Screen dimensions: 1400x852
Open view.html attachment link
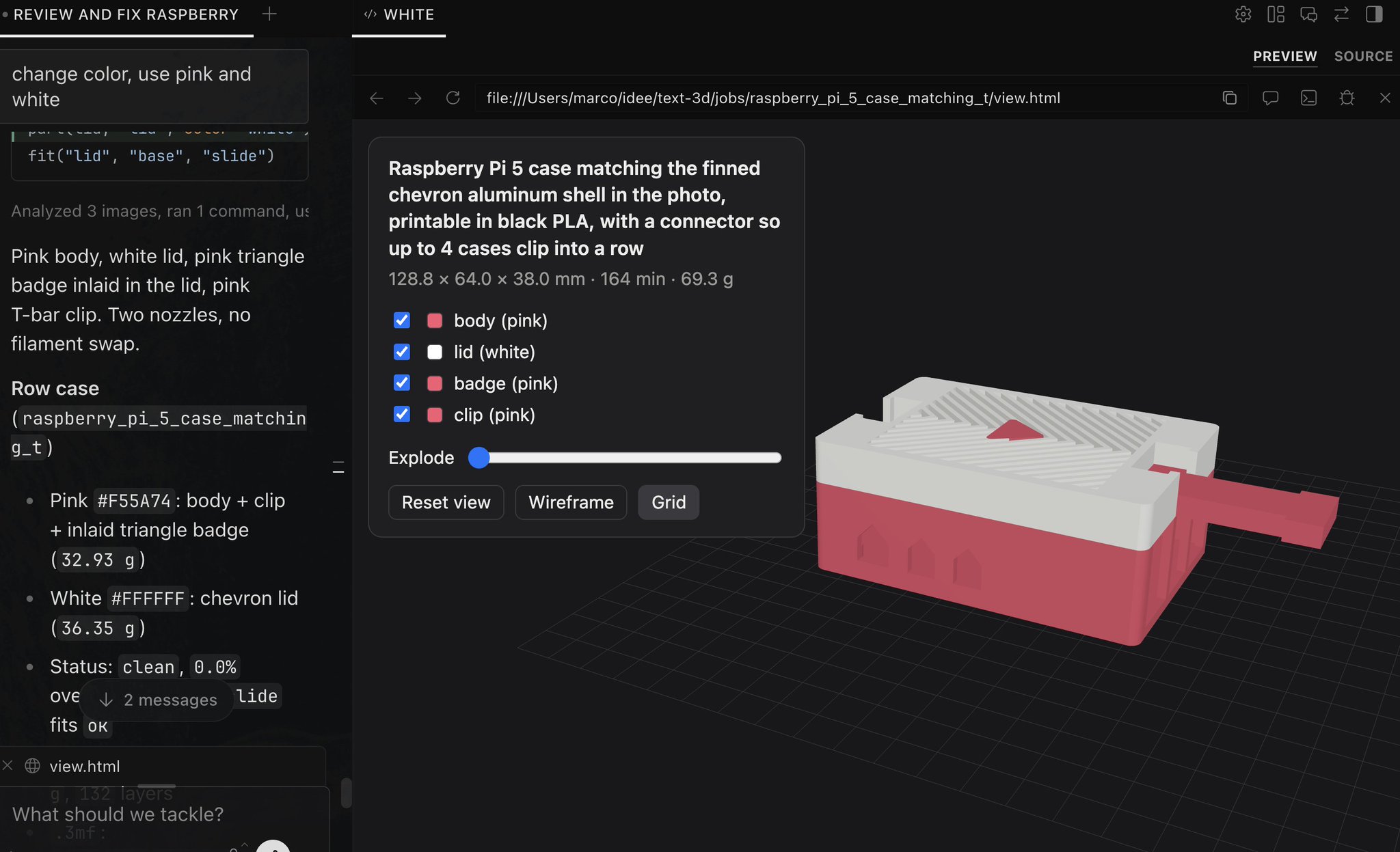pos(85,767)
